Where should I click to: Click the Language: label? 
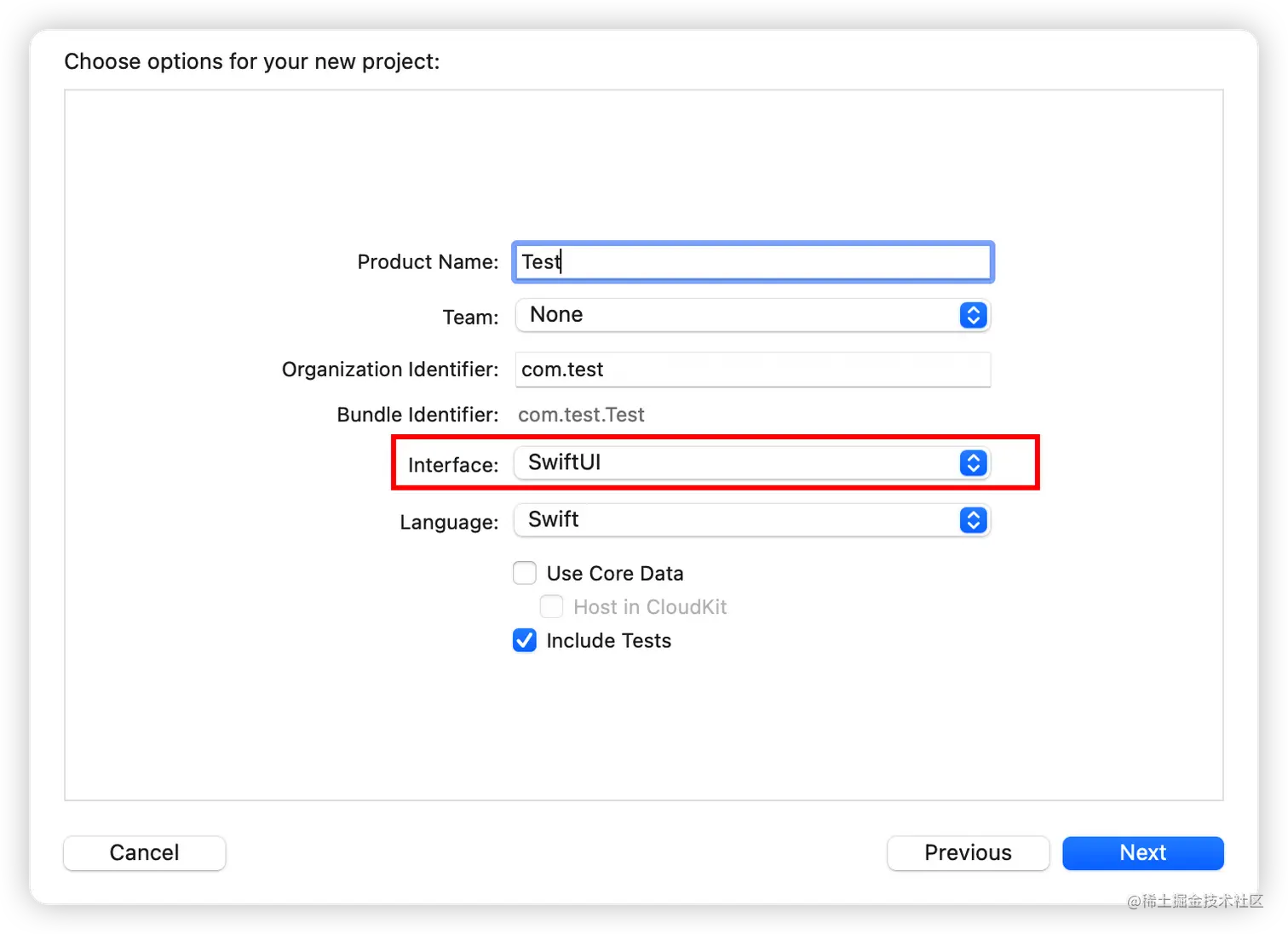(x=449, y=522)
